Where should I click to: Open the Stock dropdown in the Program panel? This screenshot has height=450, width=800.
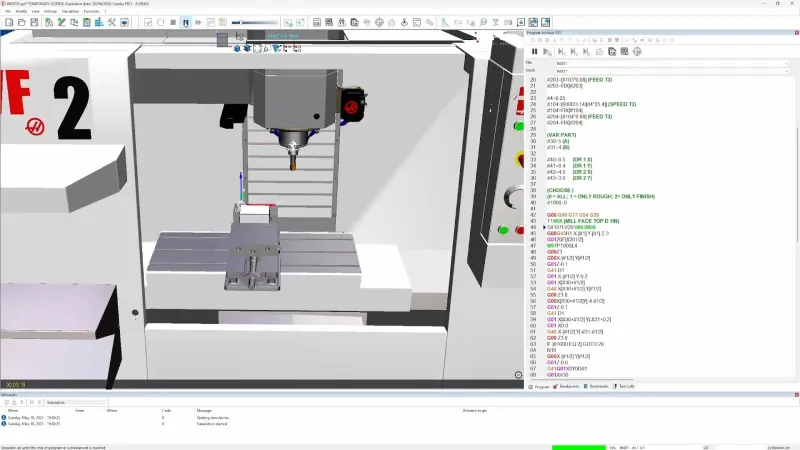tap(672, 71)
